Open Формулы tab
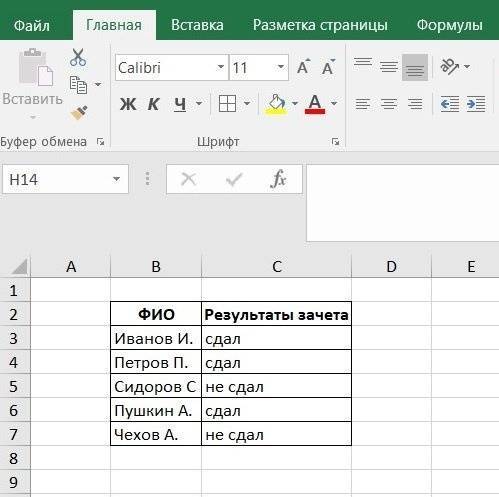 450,25
